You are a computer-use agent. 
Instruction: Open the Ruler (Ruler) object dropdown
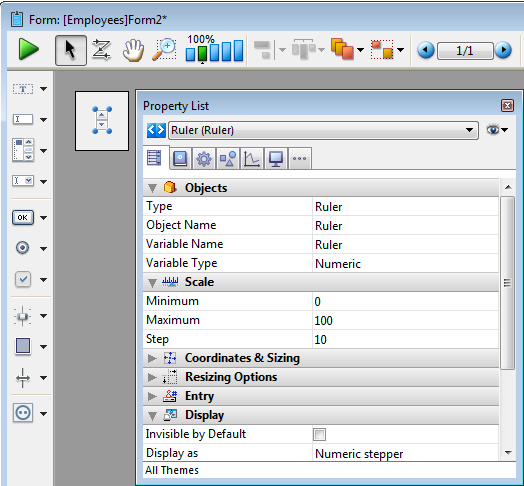pos(323,130)
